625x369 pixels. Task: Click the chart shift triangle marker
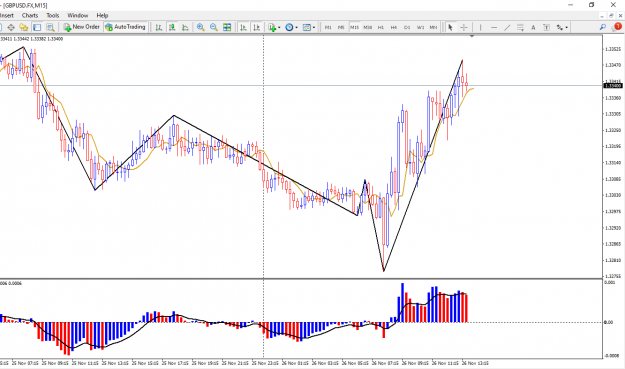pyautogui.click(x=472, y=36)
